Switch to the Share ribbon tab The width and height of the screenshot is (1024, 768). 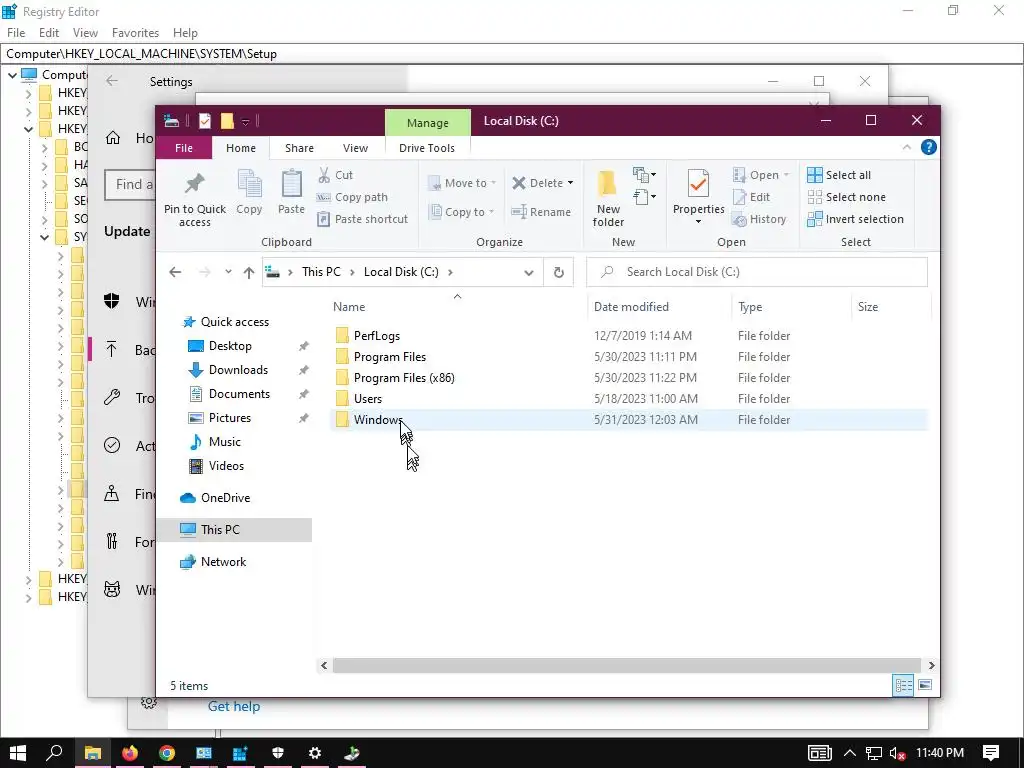coord(299,148)
